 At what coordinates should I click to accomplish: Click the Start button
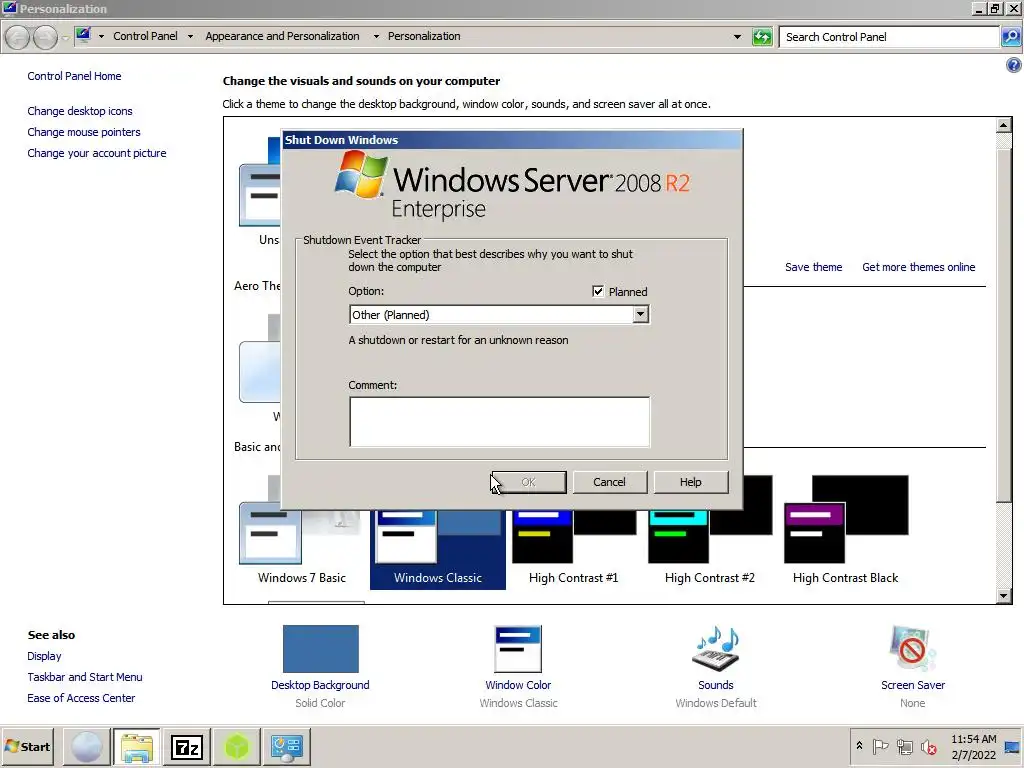(x=27, y=746)
